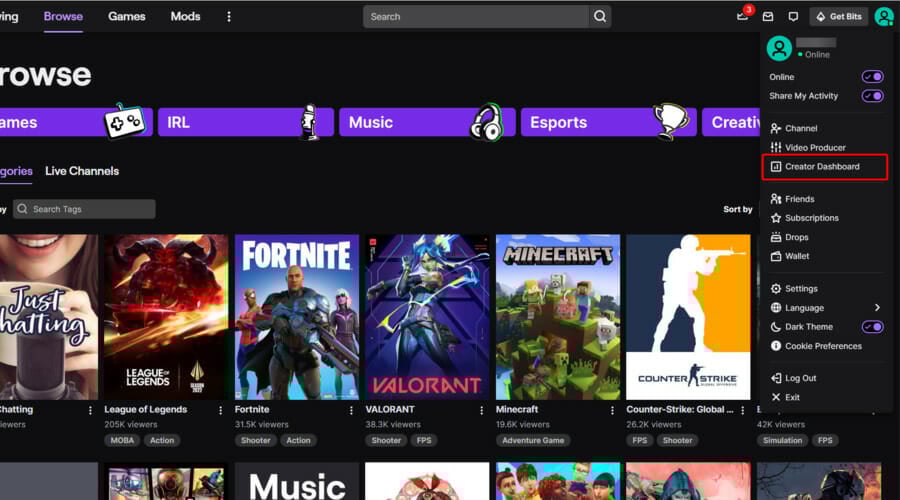Click the Subscriptions star icon
The width and height of the screenshot is (900, 500).
776,218
